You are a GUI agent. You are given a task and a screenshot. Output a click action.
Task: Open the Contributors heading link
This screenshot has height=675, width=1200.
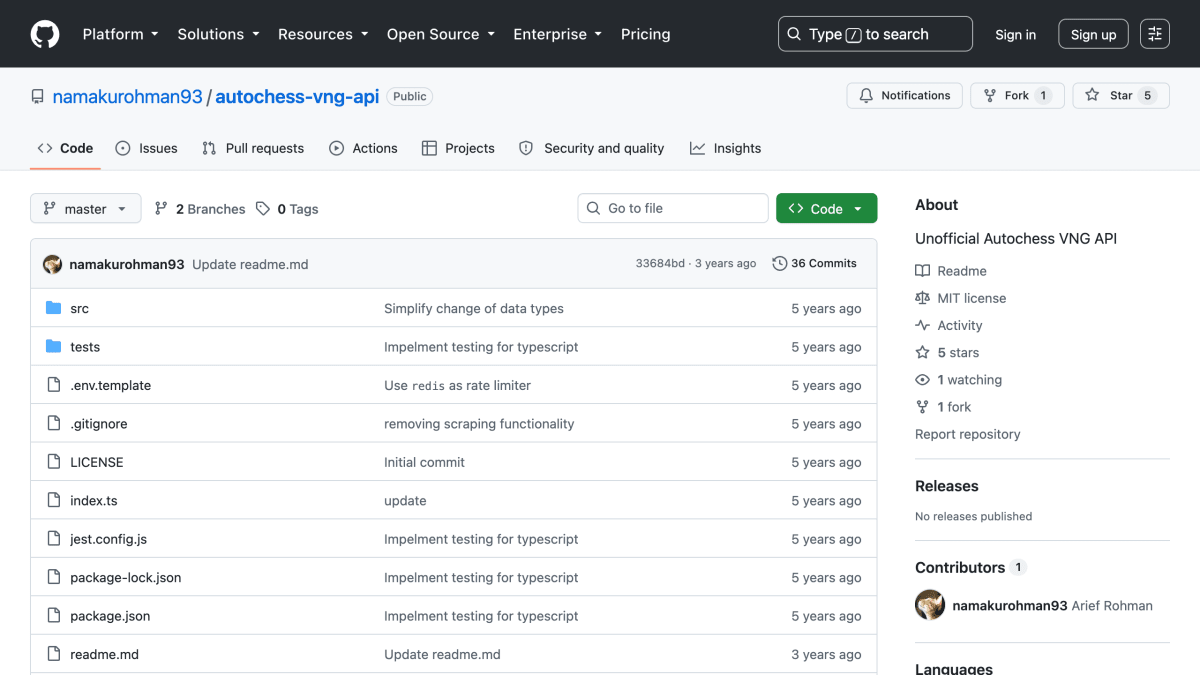click(971, 567)
